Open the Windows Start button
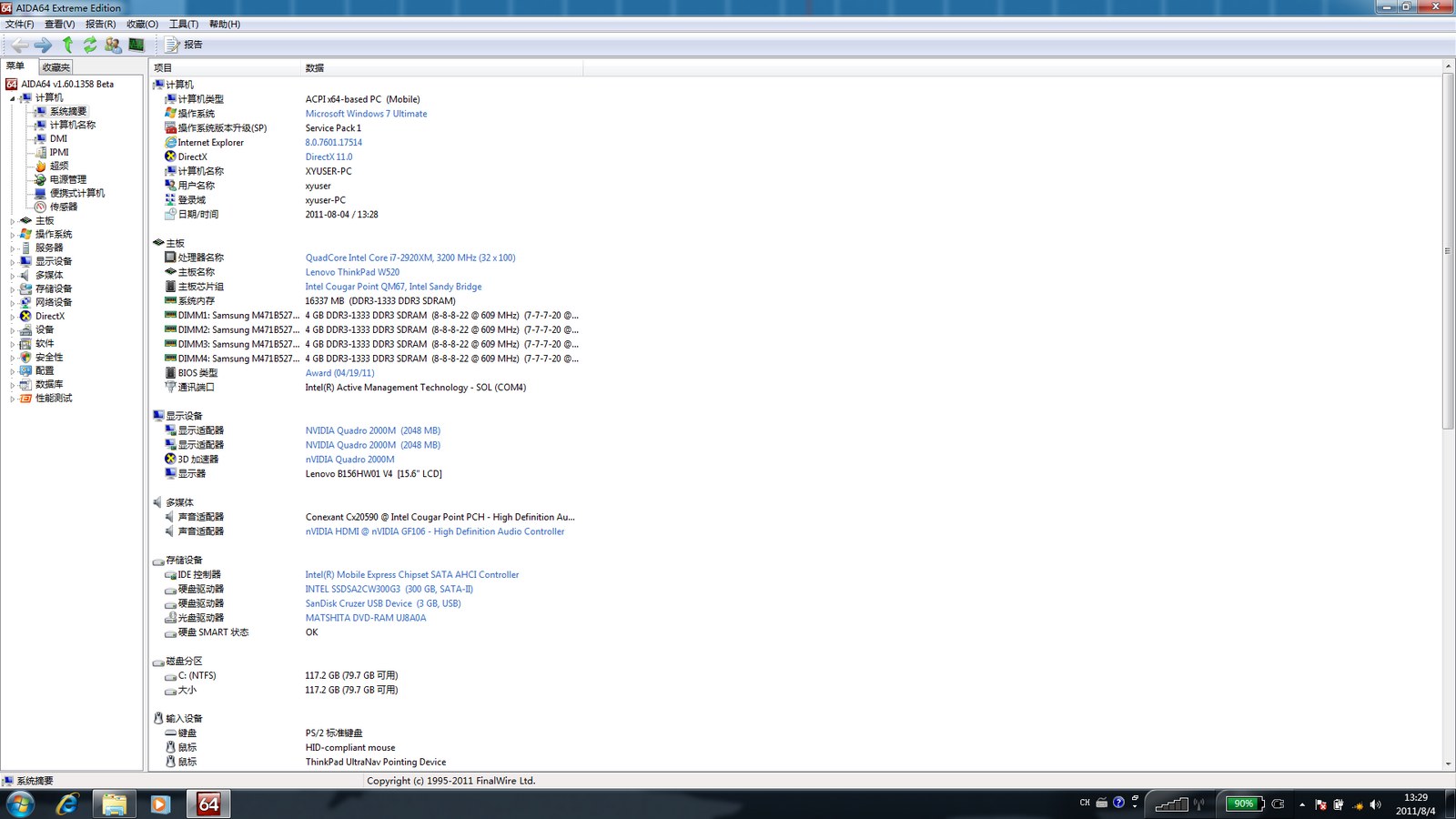Viewport: 1456px width, 819px height. pyautogui.click(x=20, y=804)
